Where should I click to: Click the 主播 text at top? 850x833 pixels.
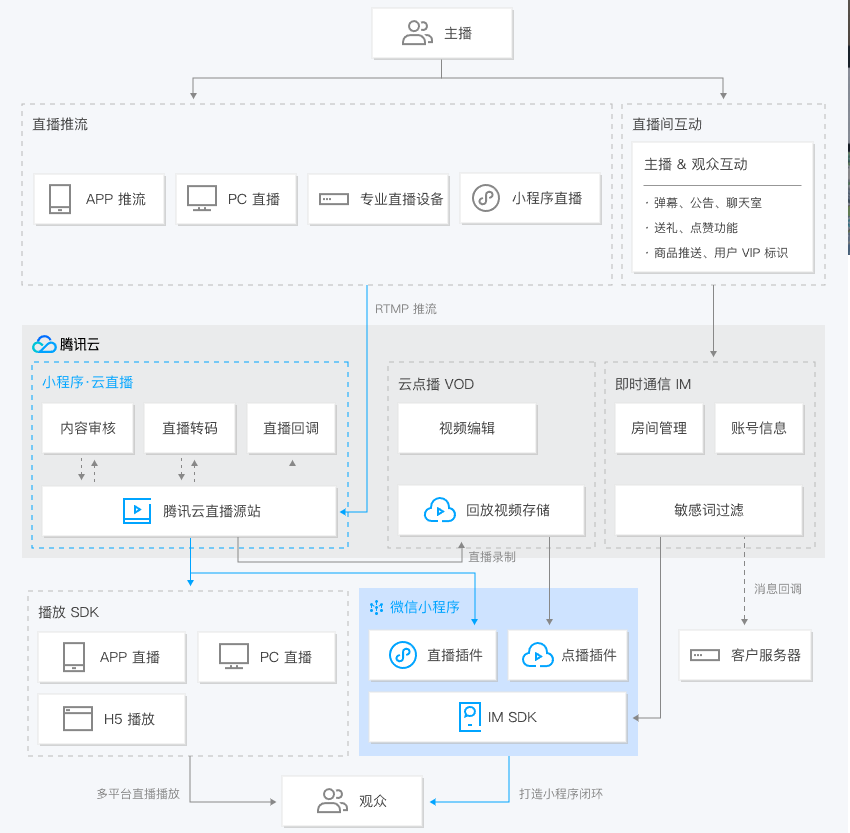coord(458,33)
